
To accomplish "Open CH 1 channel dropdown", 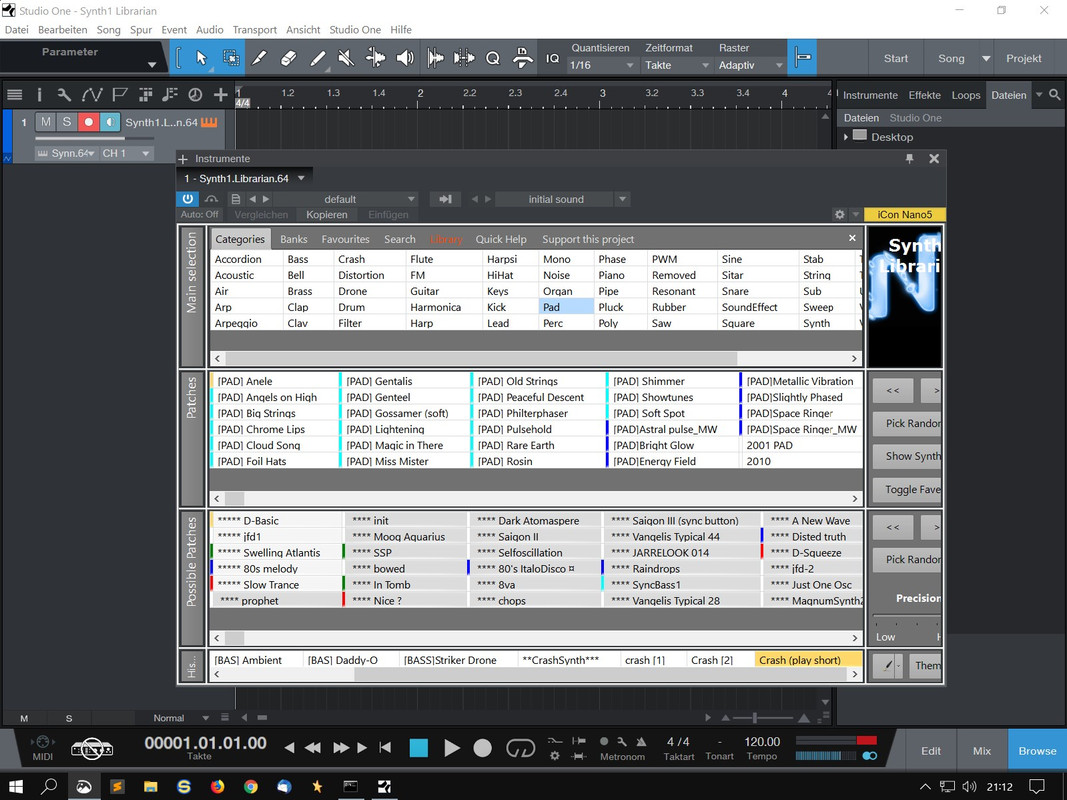I will [125, 153].
